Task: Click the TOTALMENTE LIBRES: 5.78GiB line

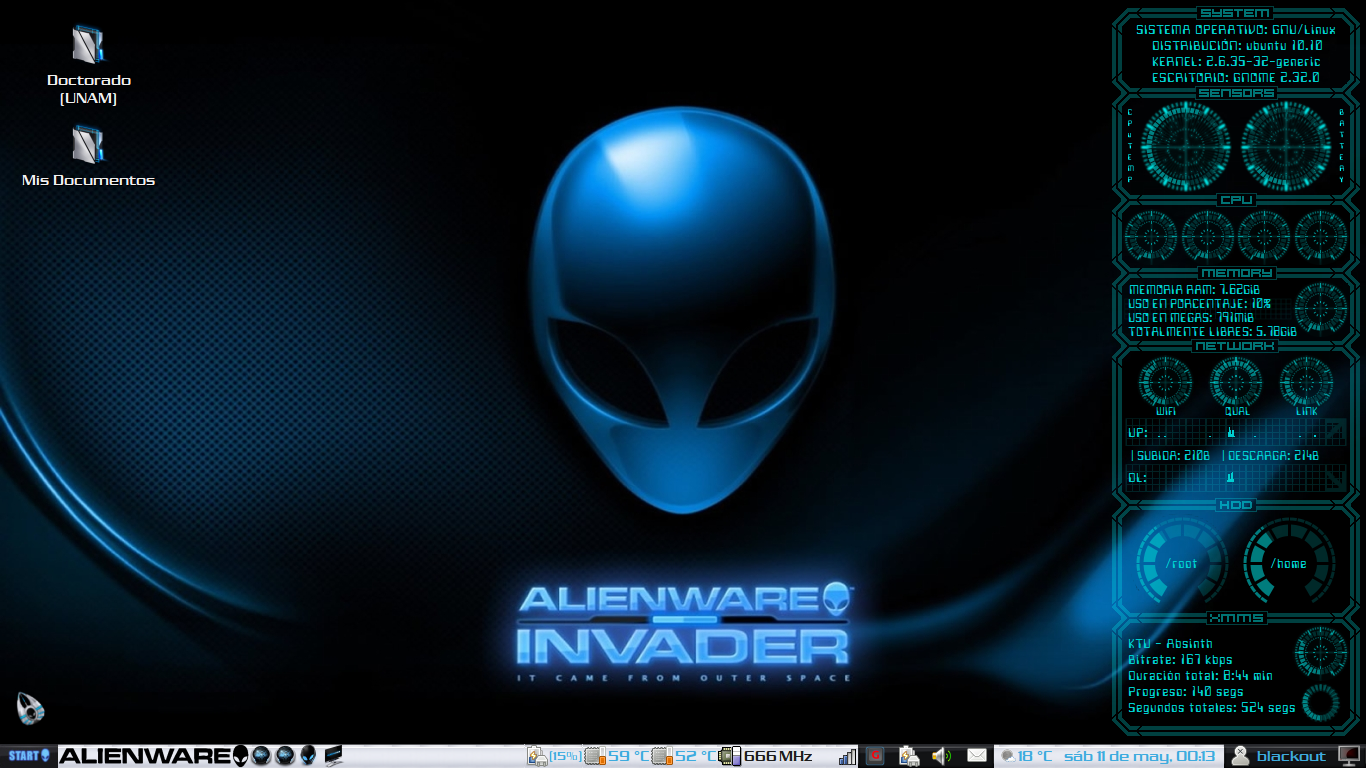Action: tap(1213, 331)
